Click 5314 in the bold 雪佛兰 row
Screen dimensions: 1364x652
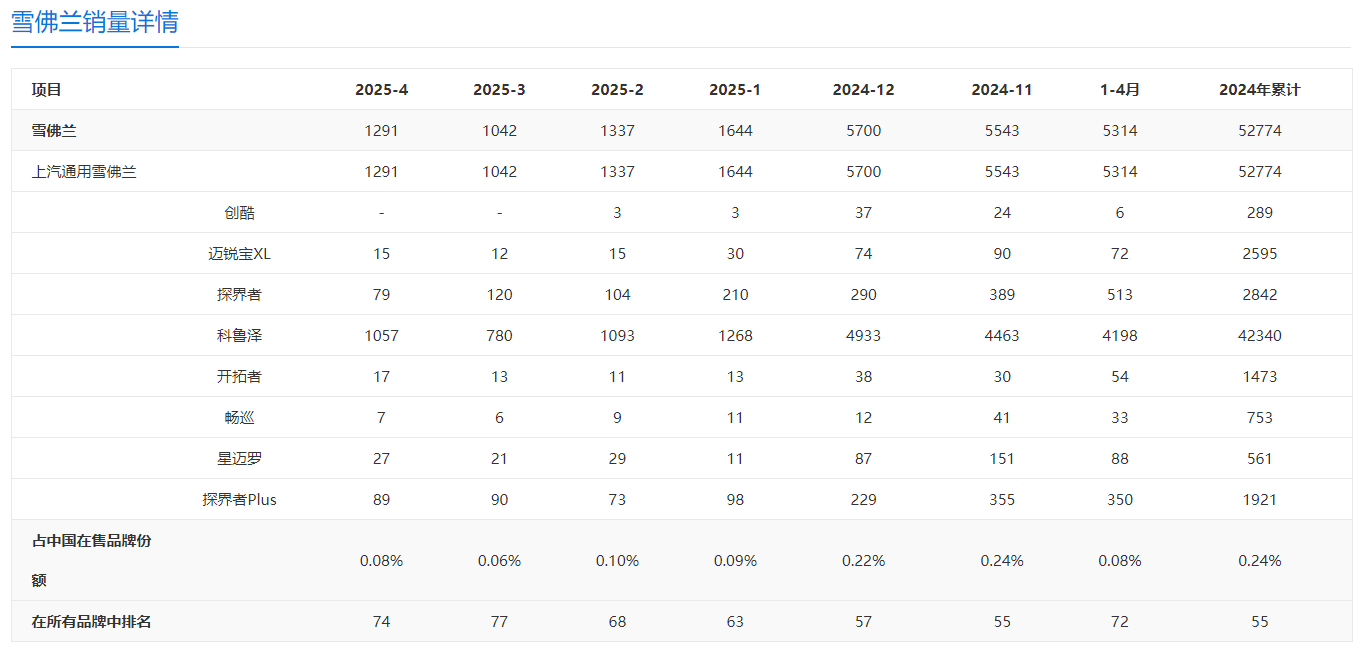(1120, 131)
